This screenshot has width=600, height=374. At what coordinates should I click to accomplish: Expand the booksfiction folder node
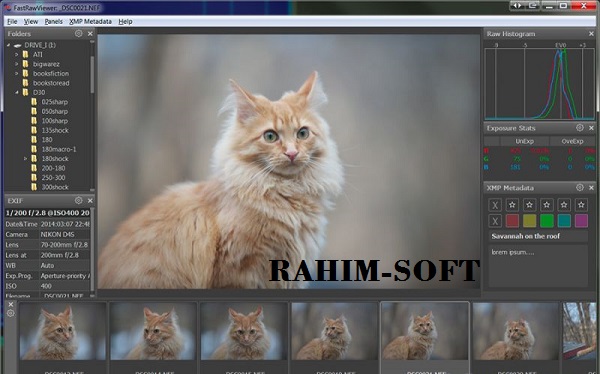(16, 73)
